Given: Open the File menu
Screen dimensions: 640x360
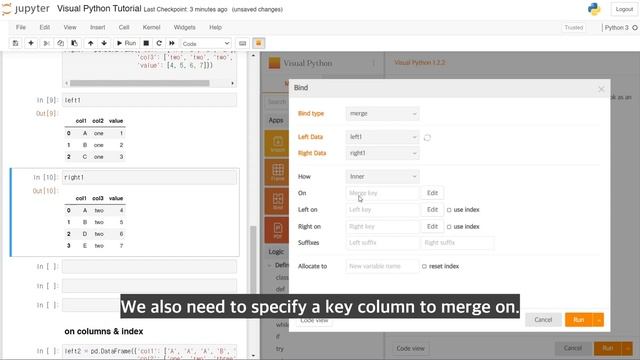Looking at the screenshot, I should [x=21, y=27].
